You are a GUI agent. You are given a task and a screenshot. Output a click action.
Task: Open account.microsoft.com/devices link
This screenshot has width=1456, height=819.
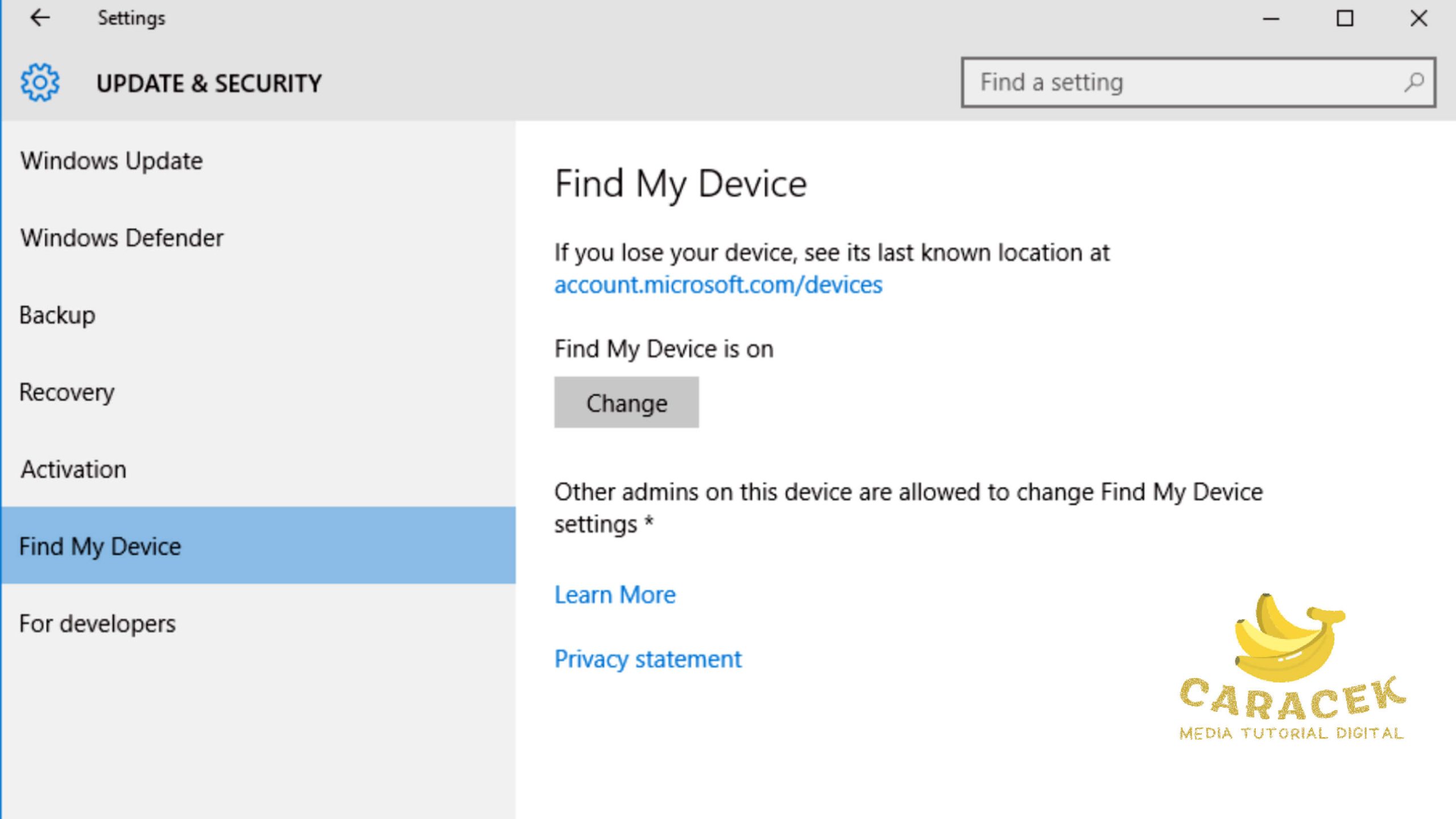click(x=718, y=284)
